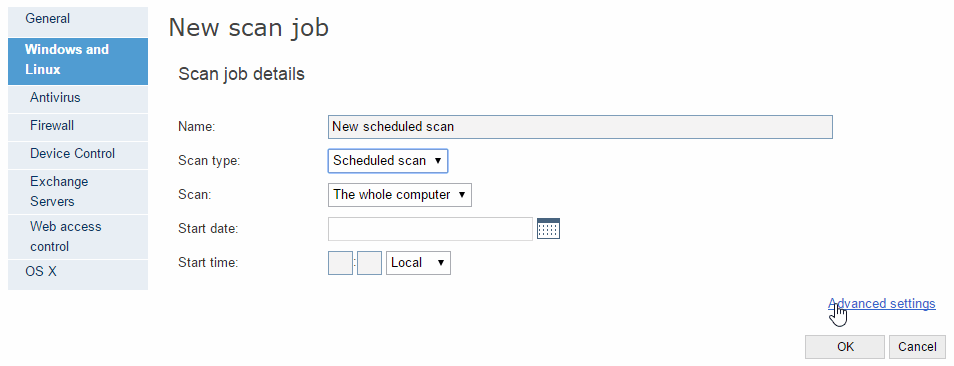
Task: Expand the Local time zone dropdown
Action: coord(419,263)
